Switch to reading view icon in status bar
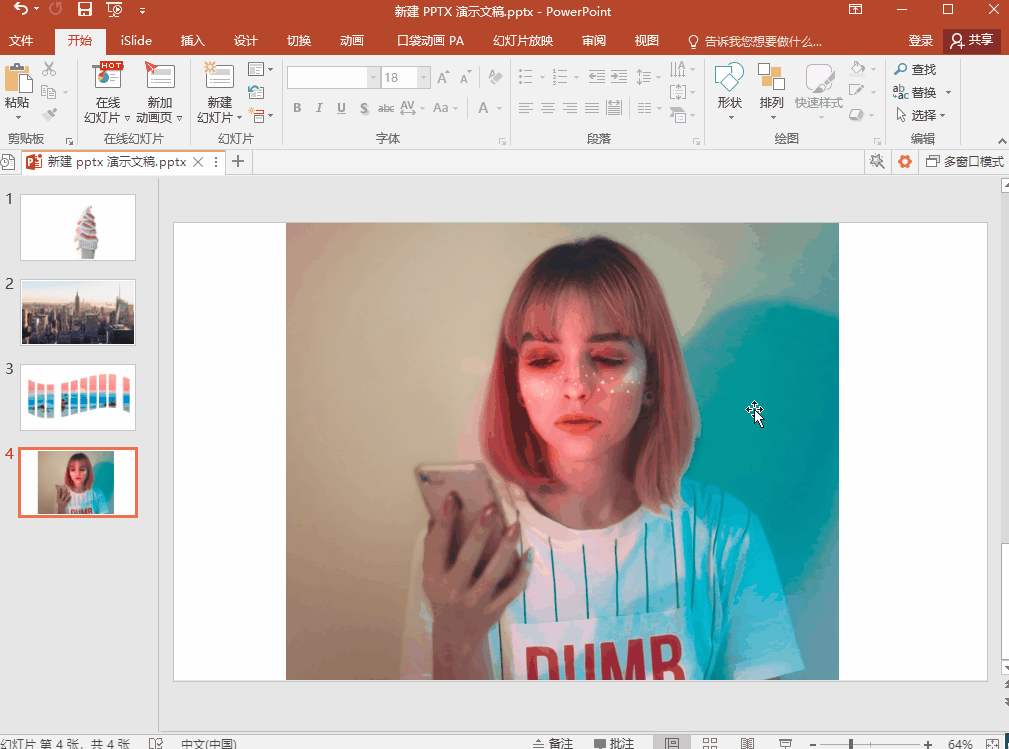The height and width of the screenshot is (749, 1009). tap(747, 743)
